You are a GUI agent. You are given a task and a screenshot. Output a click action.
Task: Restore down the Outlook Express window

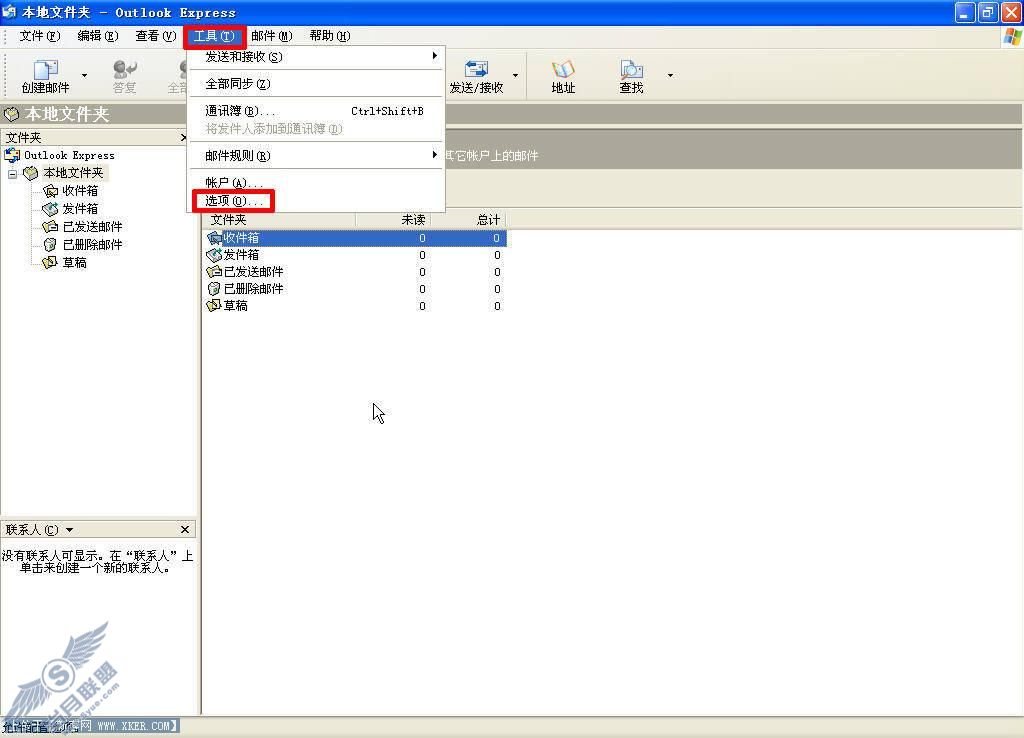(988, 12)
